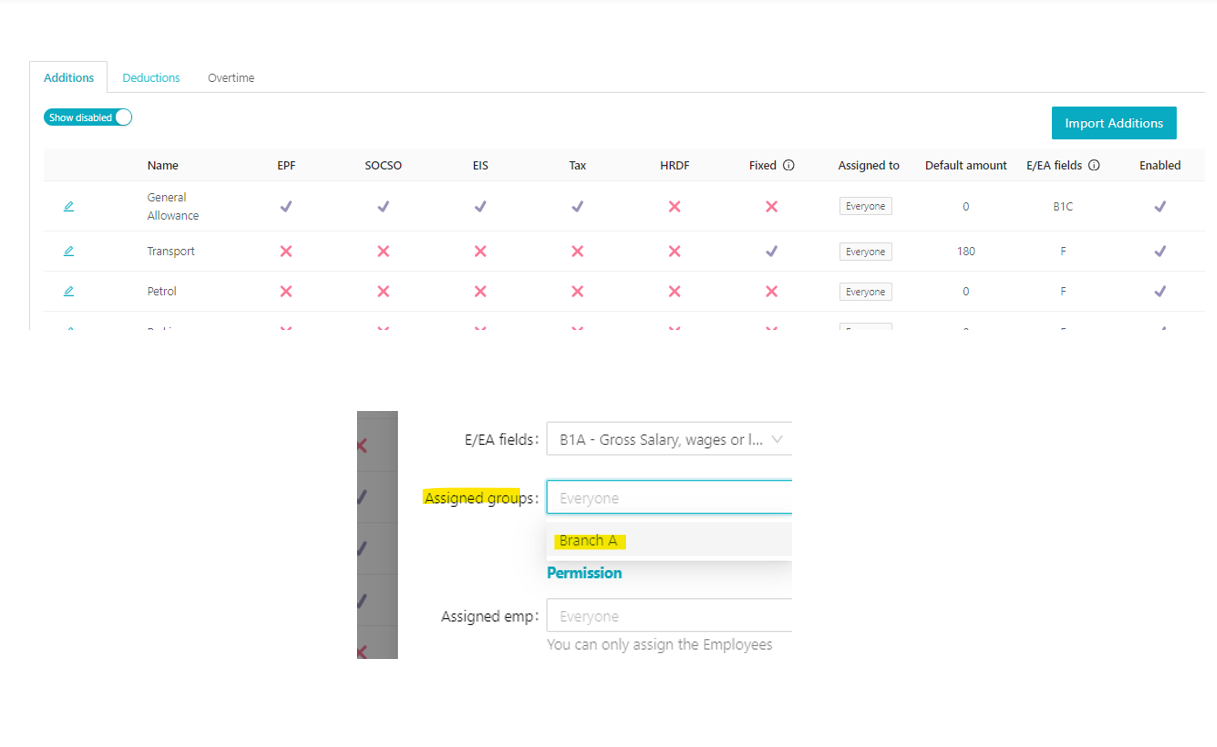The image size is (1217, 747).
Task: Click the EIS checkmark for General Allowance
Action: pyautogui.click(x=480, y=206)
